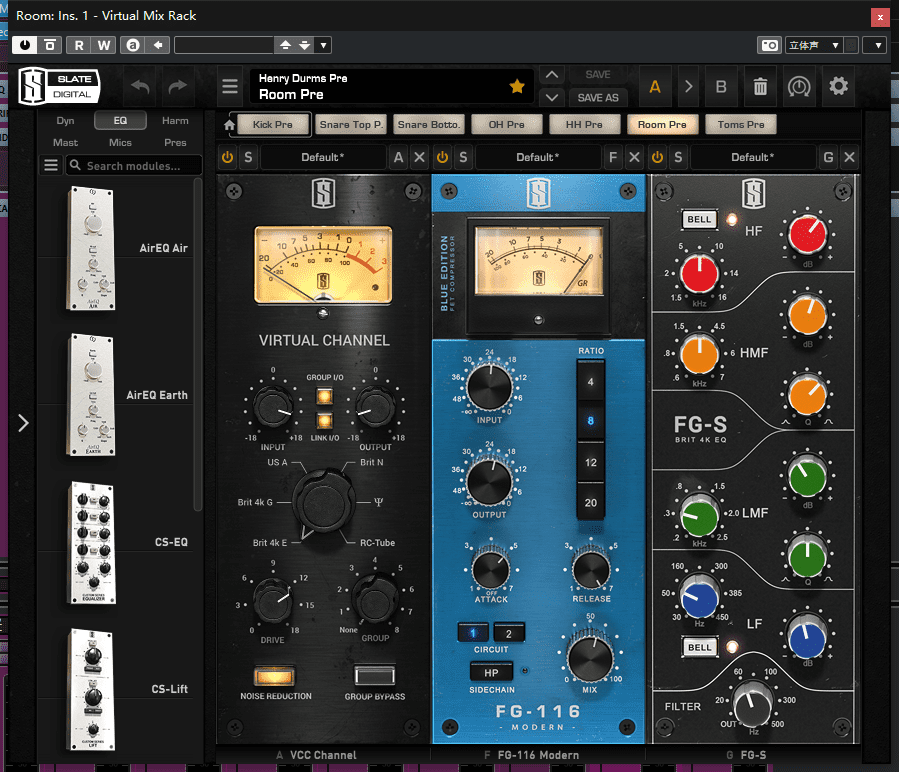Switch to the B comparison slot
Screen dimensions: 899x772
tap(721, 87)
